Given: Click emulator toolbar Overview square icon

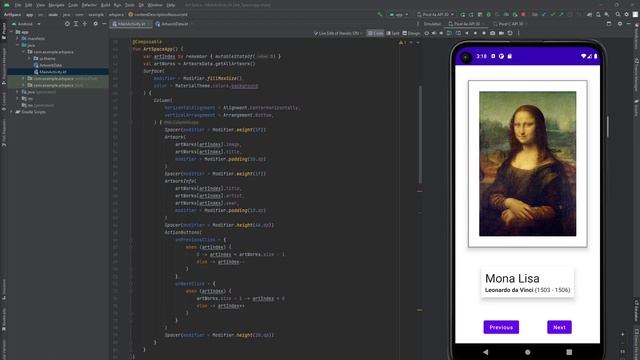Looking at the screenshot, I should tap(484, 33).
